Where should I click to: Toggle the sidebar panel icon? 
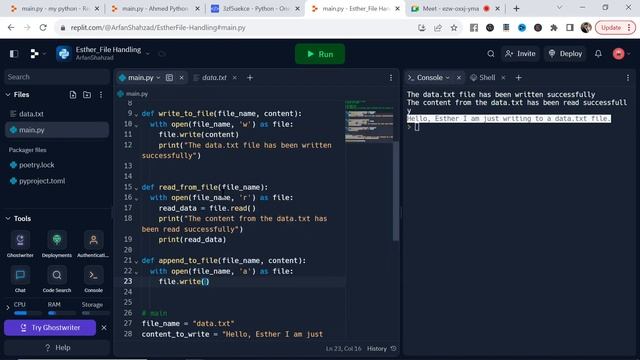tap(14, 53)
